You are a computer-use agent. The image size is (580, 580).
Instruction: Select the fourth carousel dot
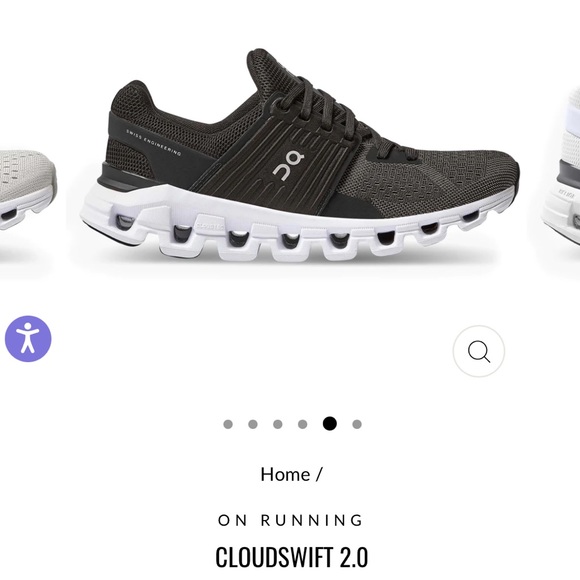click(x=303, y=424)
